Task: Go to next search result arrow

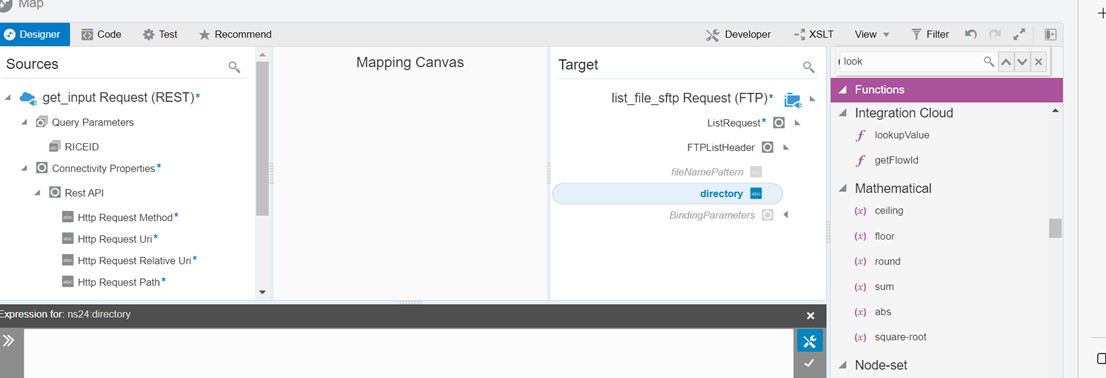Action: tap(1022, 62)
